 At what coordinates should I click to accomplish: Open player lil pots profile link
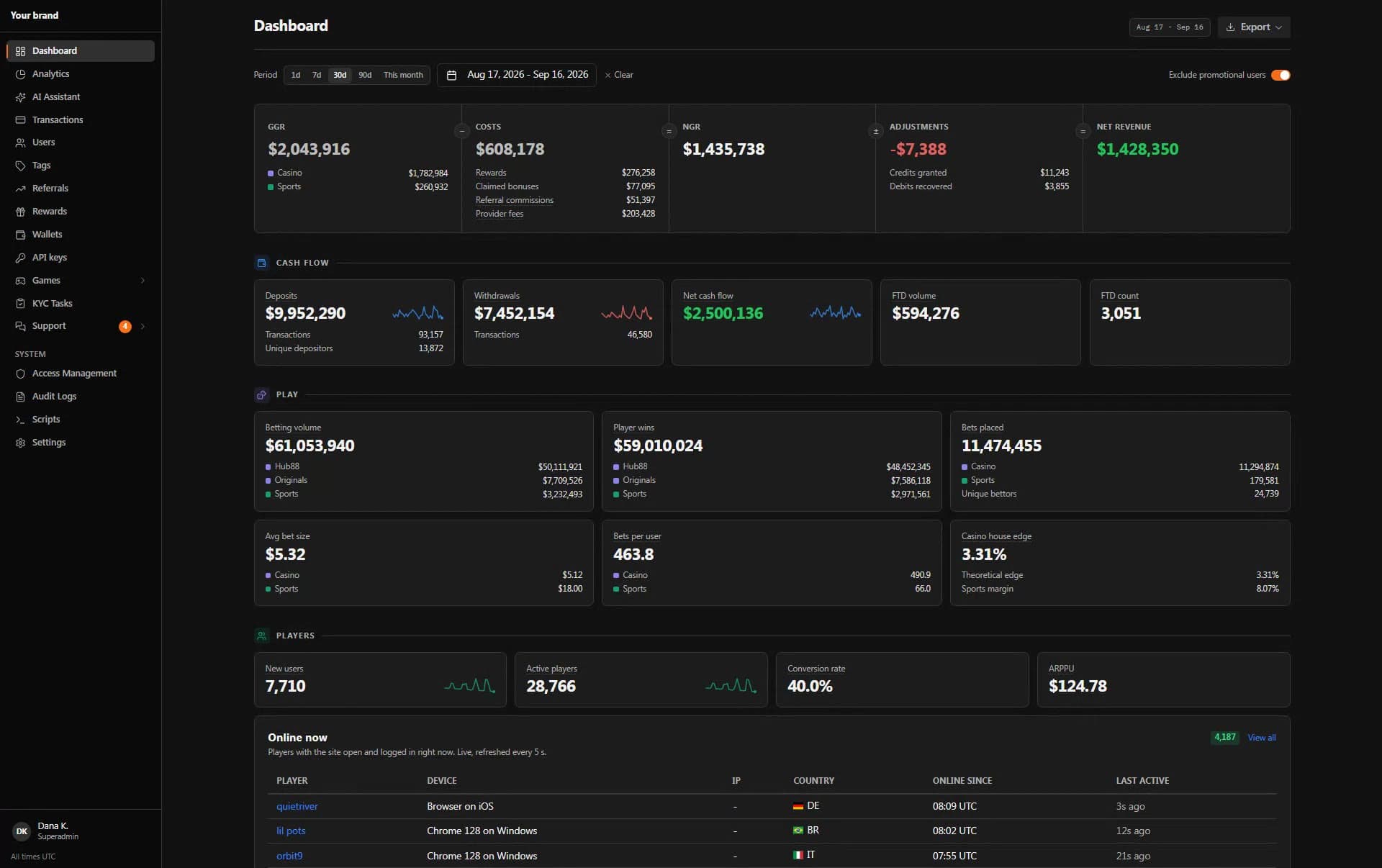click(x=291, y=831)
